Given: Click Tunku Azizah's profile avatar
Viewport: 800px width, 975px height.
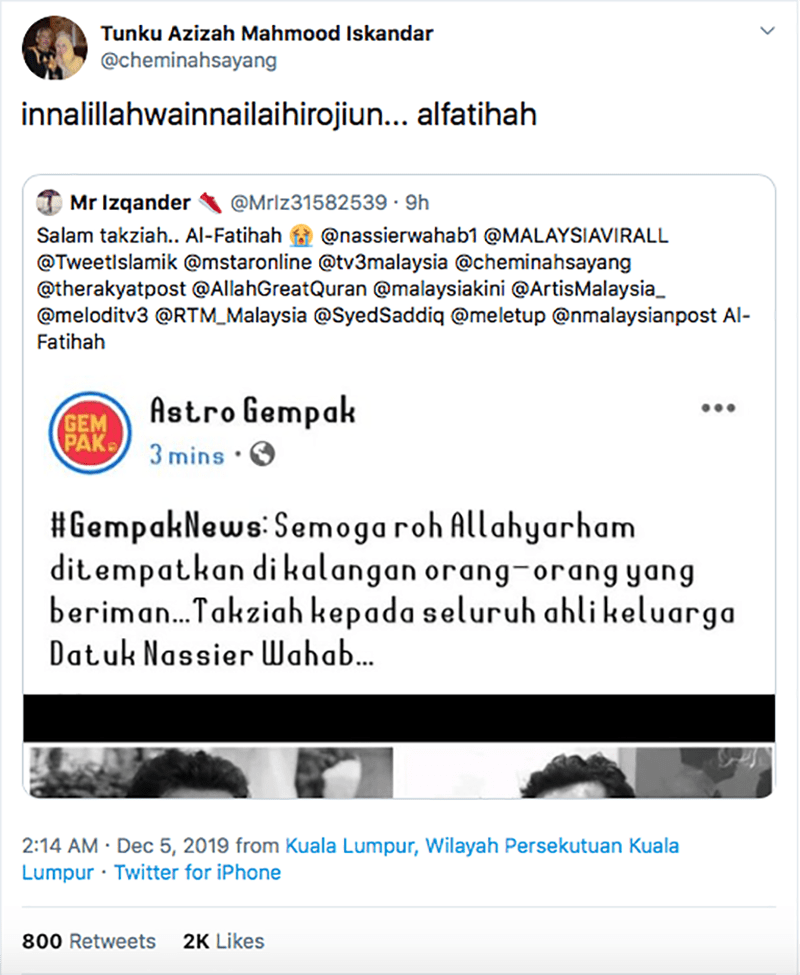Looking at the screenshot, I should 55,48.
